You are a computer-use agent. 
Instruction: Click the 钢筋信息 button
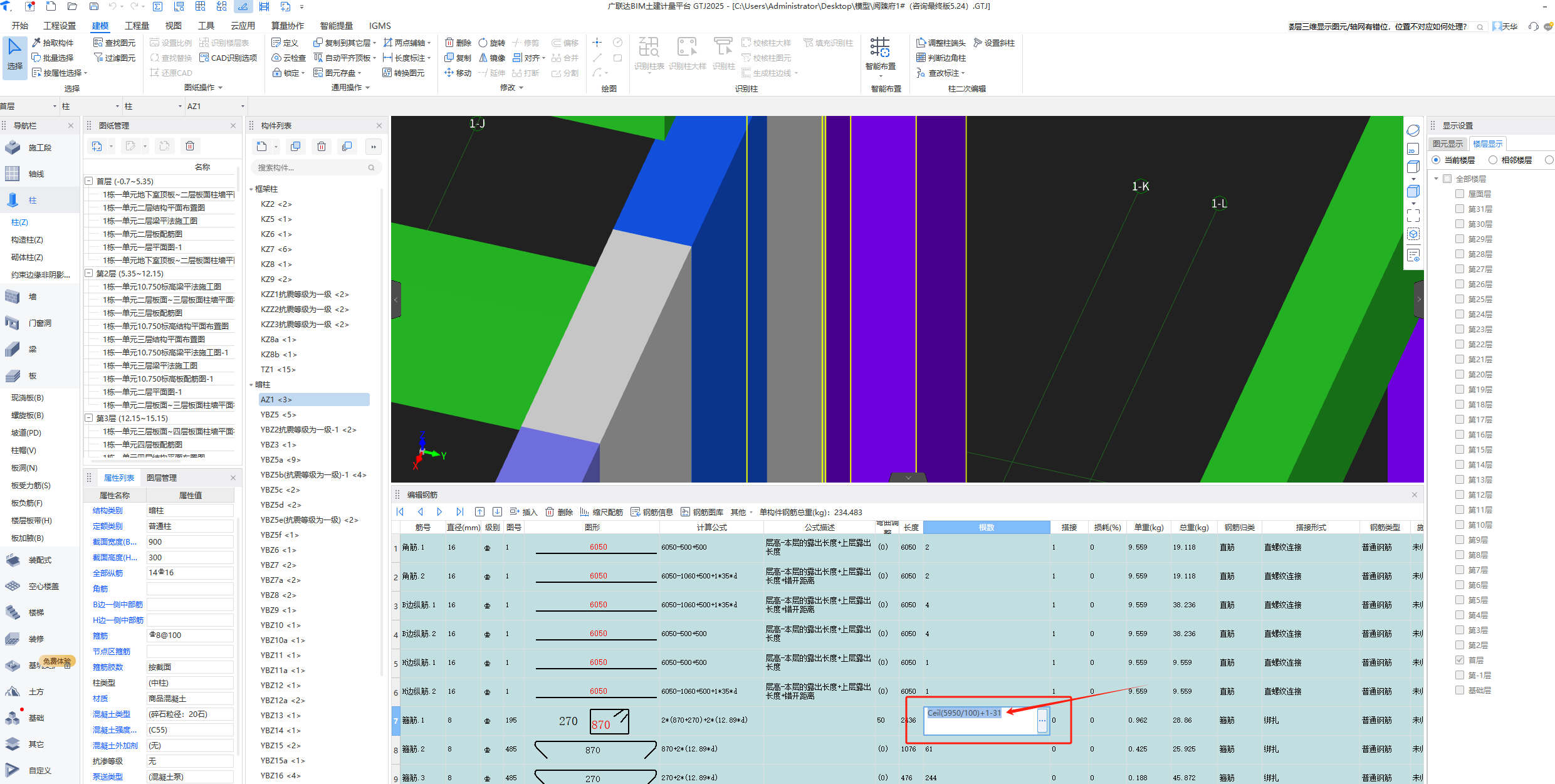[652, 512]
